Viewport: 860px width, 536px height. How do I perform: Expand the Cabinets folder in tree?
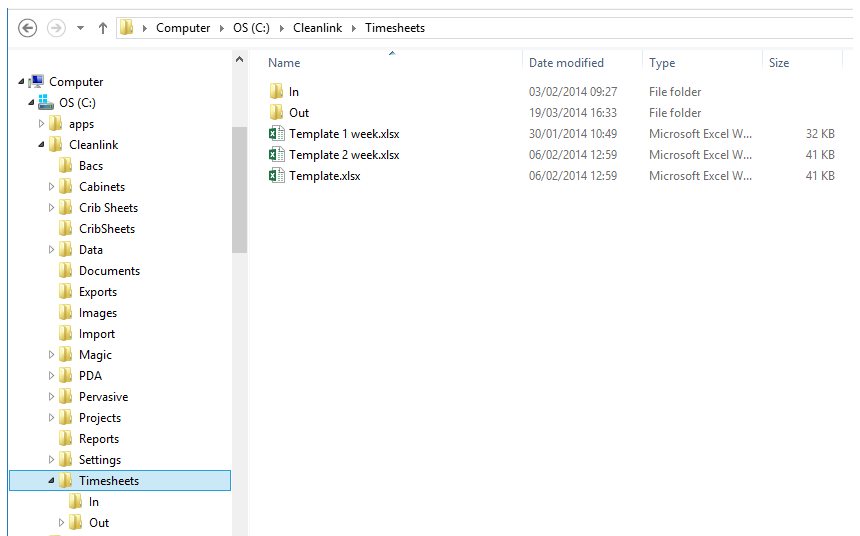52,187
